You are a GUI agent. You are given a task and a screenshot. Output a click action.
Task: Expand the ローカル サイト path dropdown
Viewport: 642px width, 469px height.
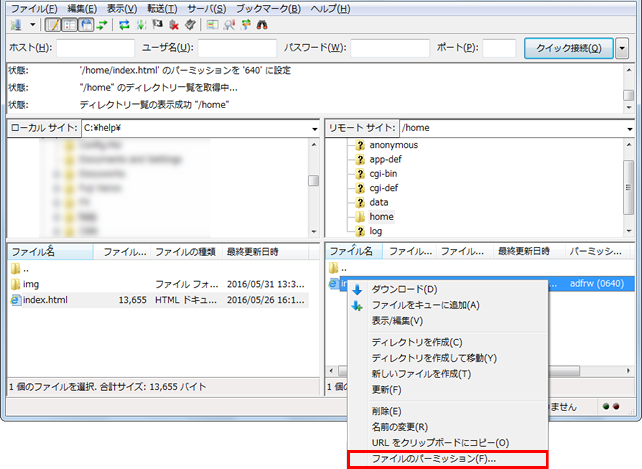pos(312,128)
